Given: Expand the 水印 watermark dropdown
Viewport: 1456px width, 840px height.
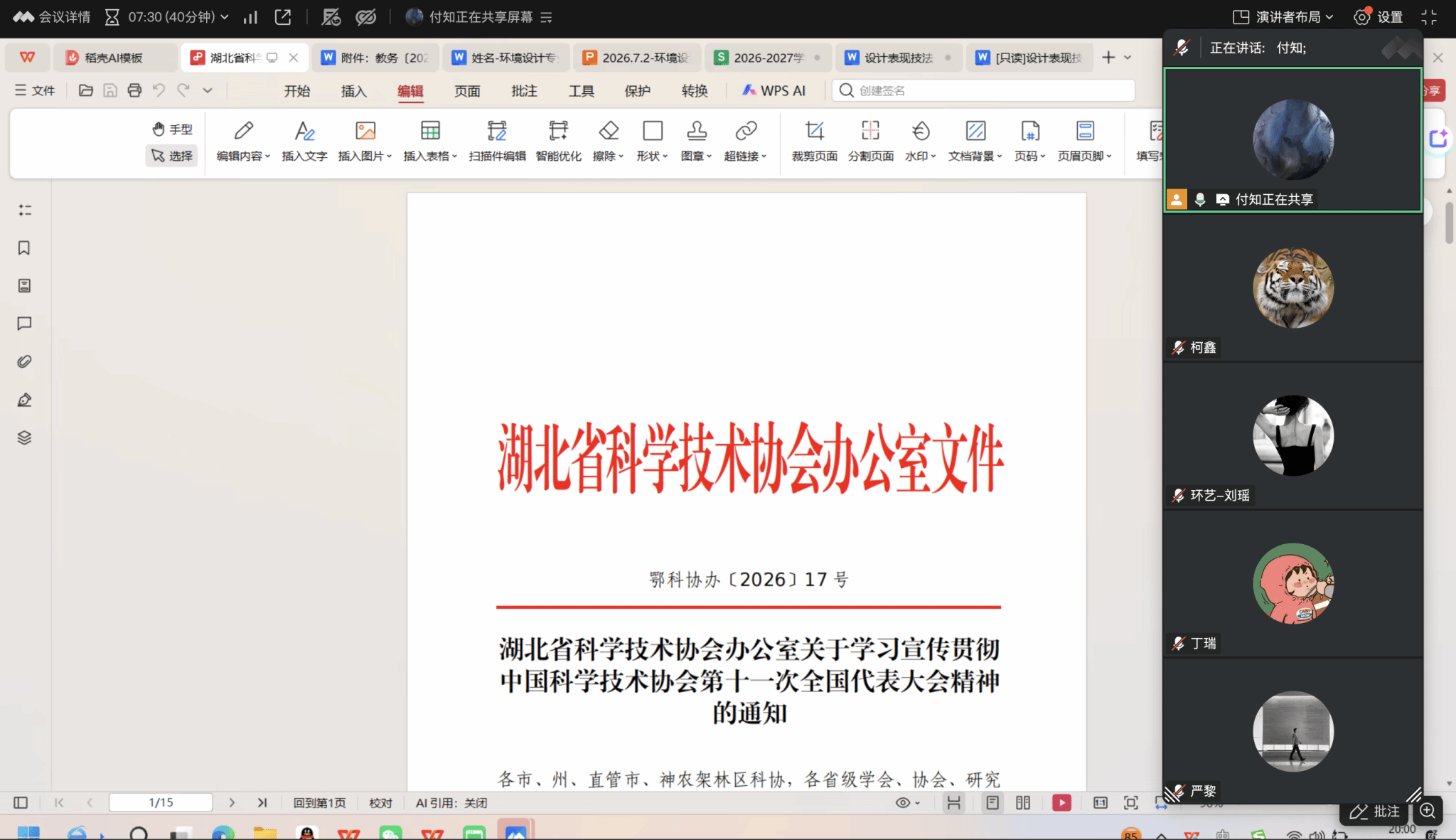Looking at the screenshot, I should pos(921,141).
